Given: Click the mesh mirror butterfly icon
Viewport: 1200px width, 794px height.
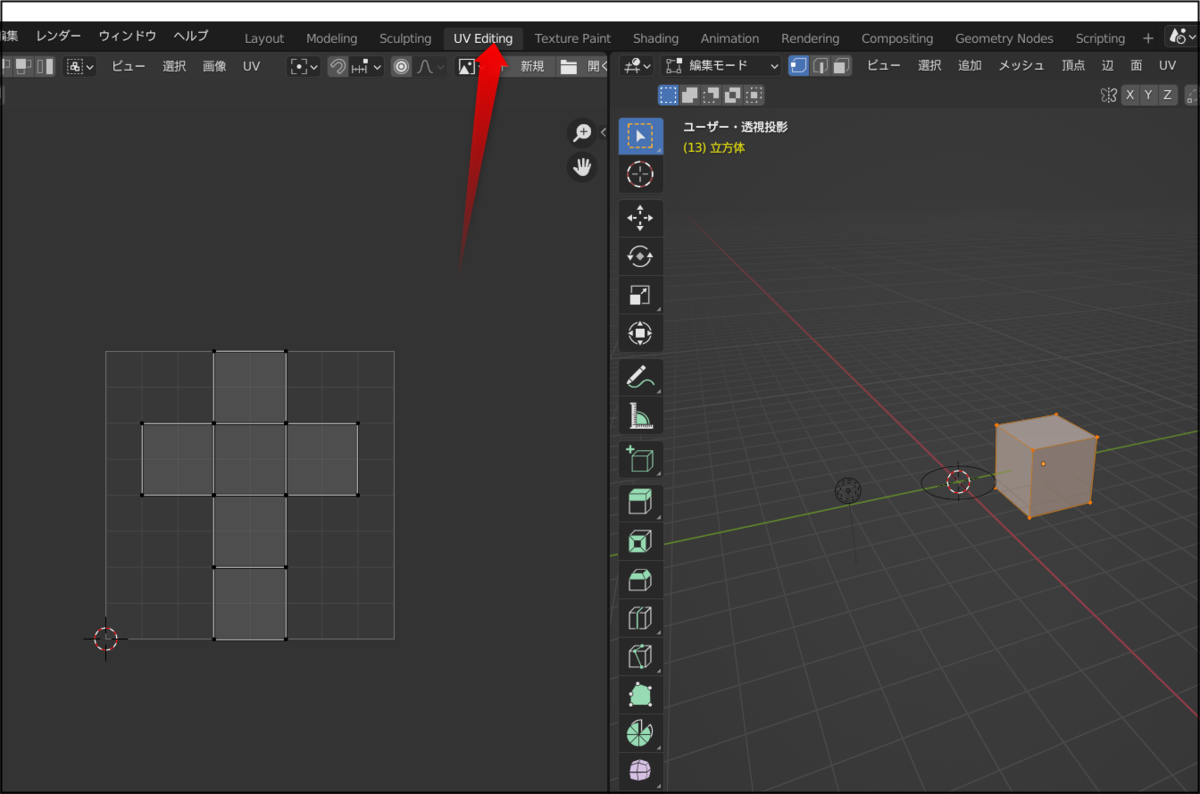Looking at the screenshot, I should coord(1108,95).
